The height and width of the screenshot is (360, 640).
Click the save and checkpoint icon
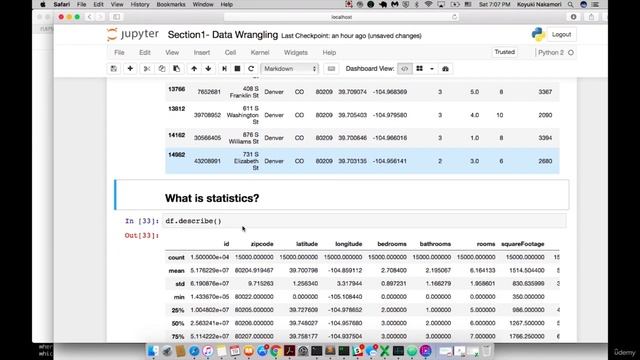(x=114, y=69)
